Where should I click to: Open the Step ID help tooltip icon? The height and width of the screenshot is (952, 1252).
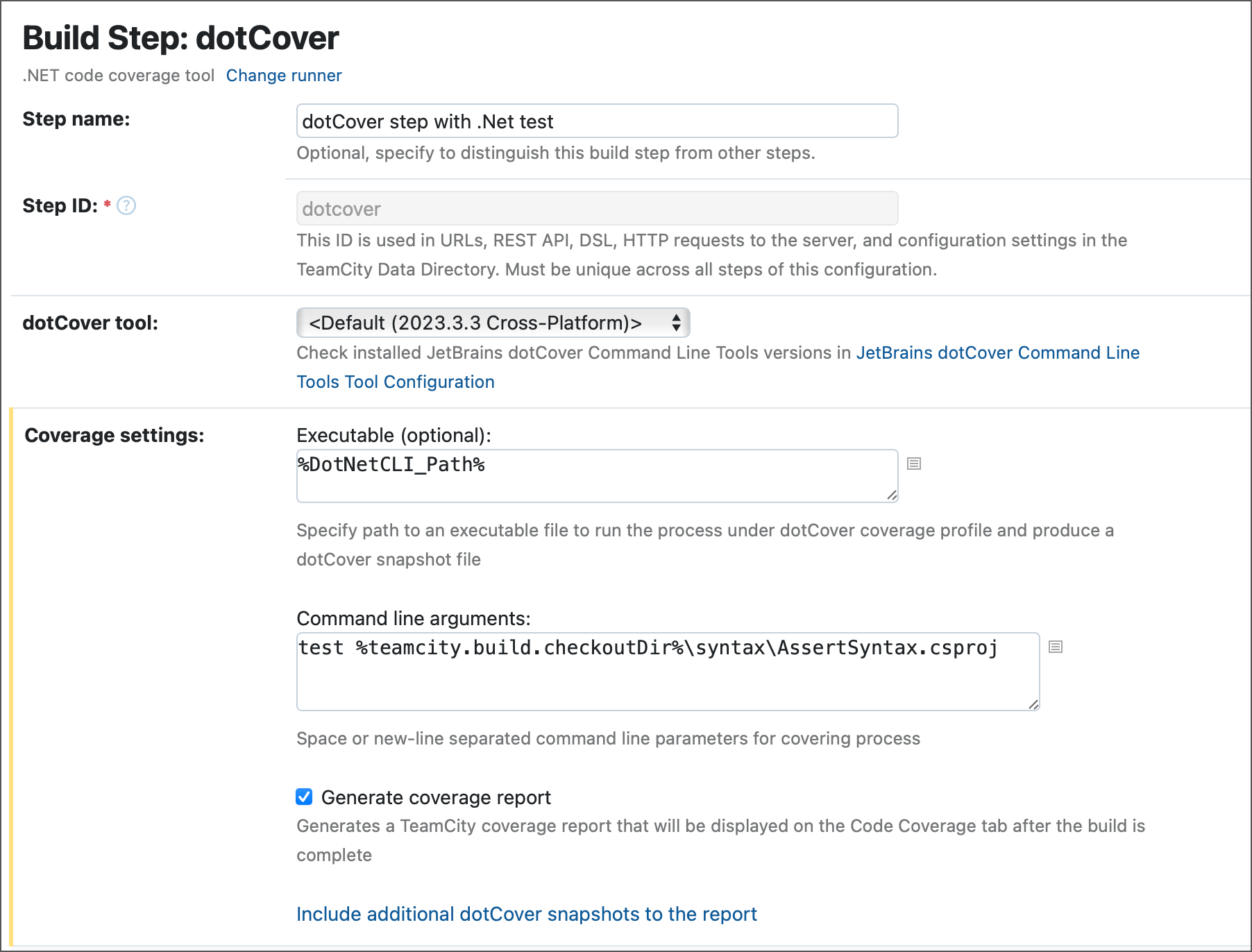tap(127, 205)
